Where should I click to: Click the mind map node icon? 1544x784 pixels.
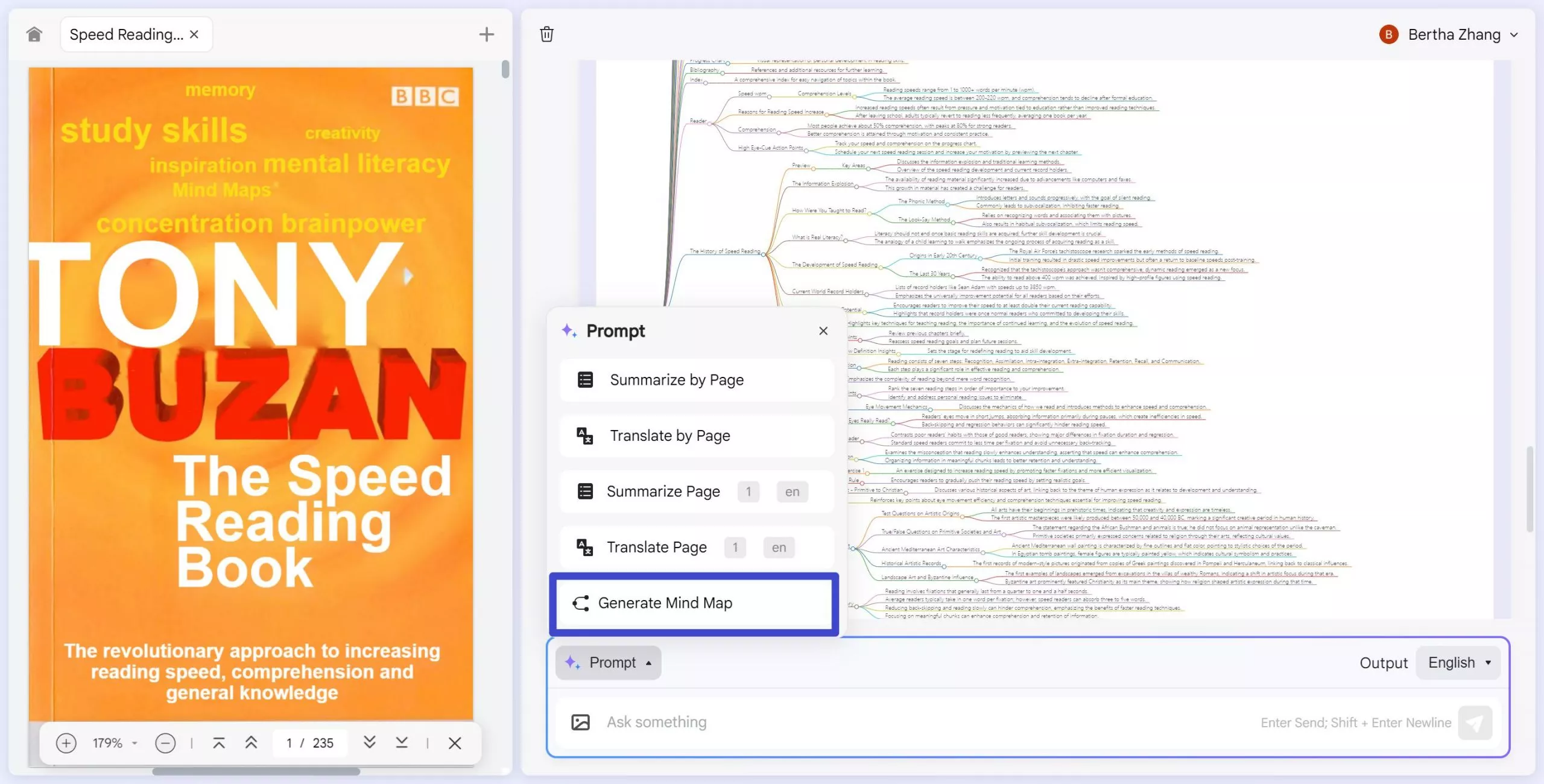tap(581, 603)
